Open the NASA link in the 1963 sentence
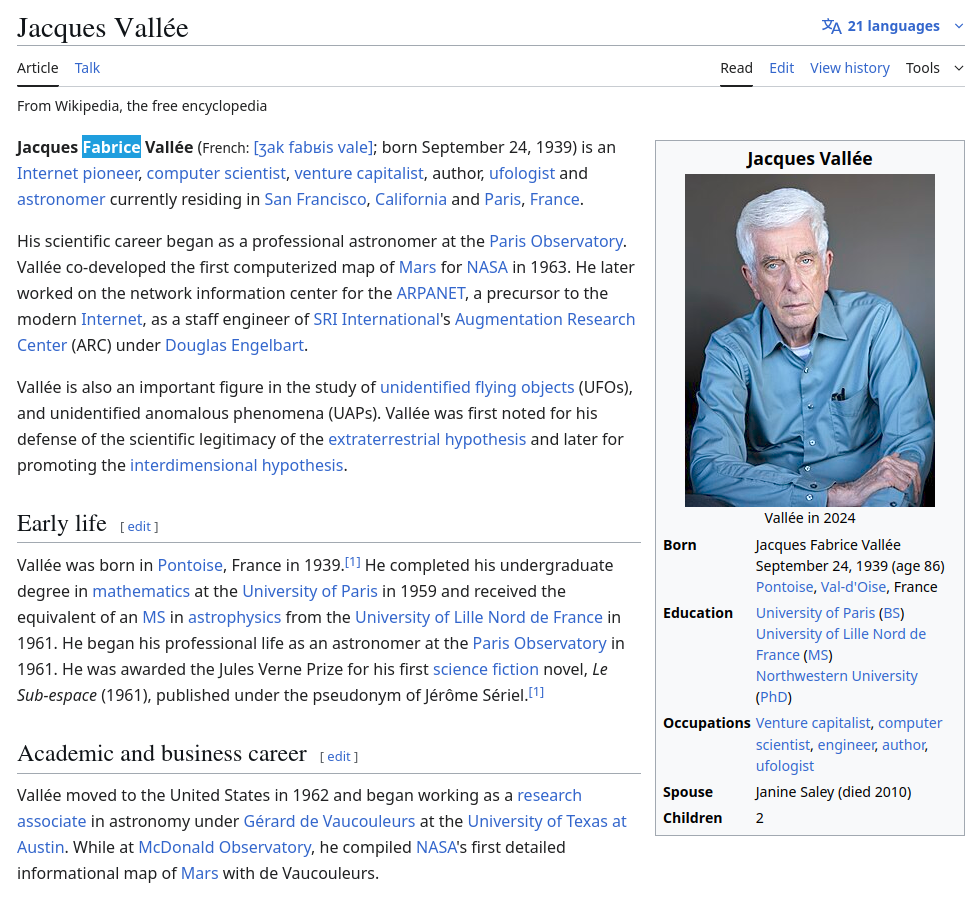Image resolution: width=980 pixels, height=897 pixels. click(487, 268)
